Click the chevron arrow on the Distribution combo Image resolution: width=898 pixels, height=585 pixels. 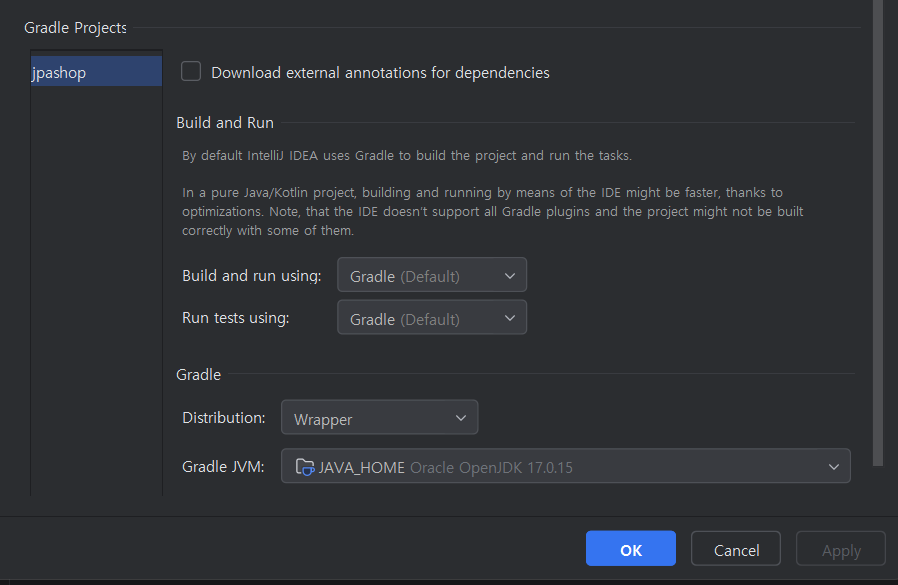point(461,418)
